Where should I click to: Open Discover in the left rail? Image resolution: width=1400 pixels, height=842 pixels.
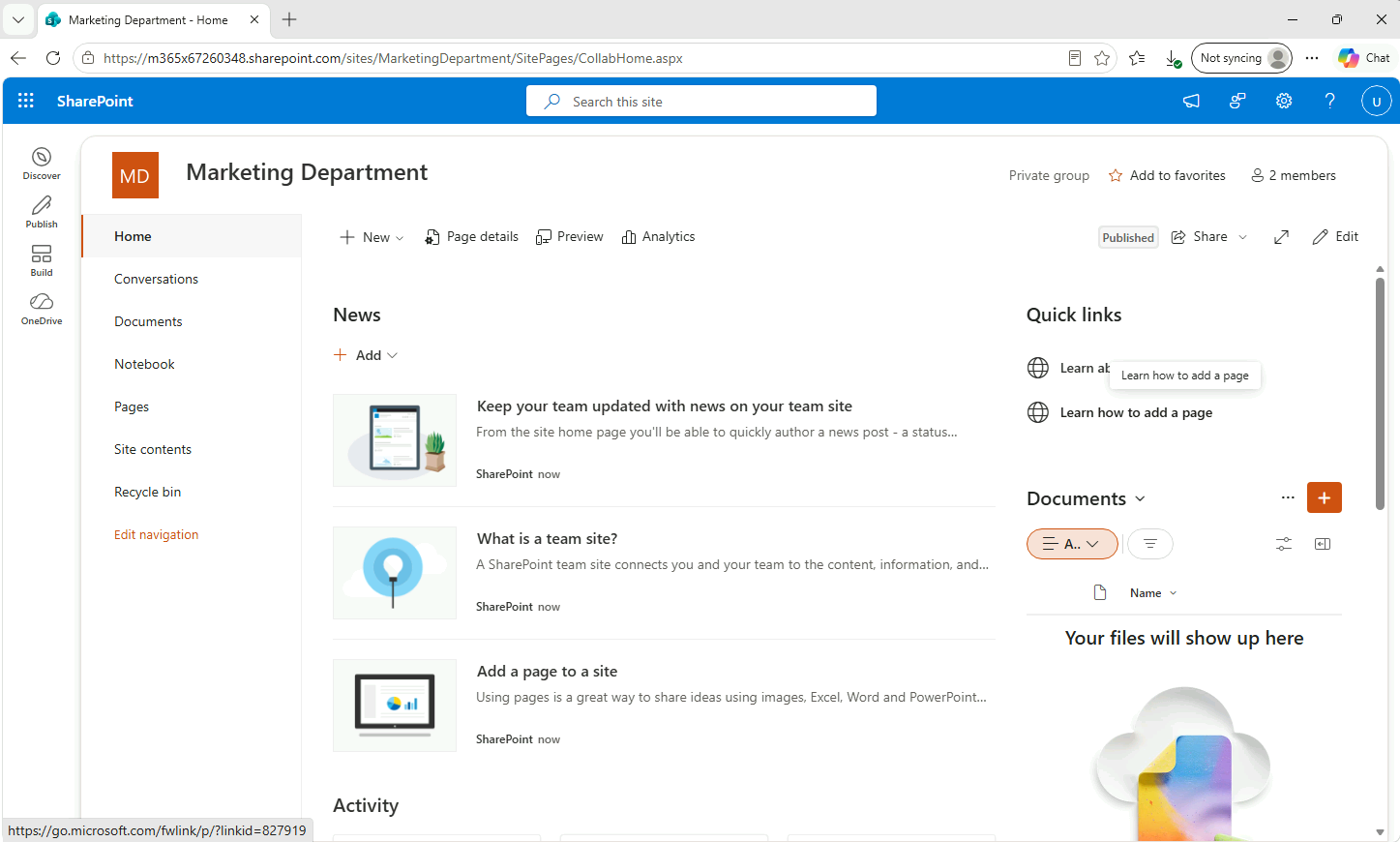pos(42,163)
